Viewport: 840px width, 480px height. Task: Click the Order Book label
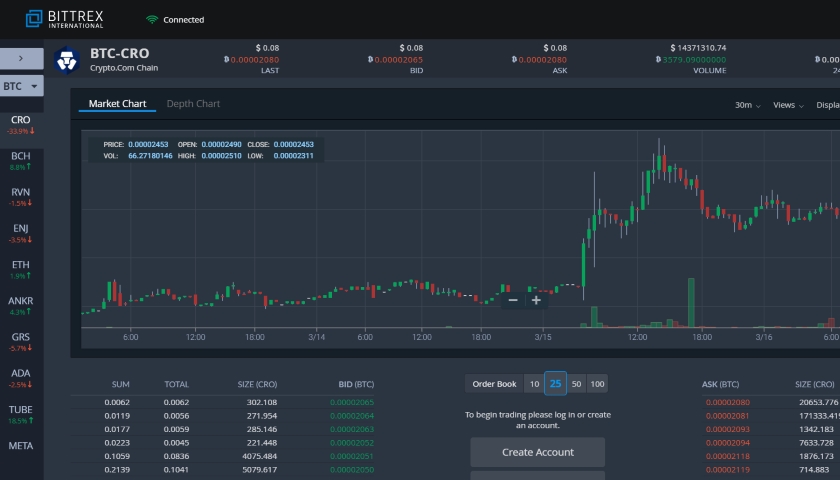[494, 384]
